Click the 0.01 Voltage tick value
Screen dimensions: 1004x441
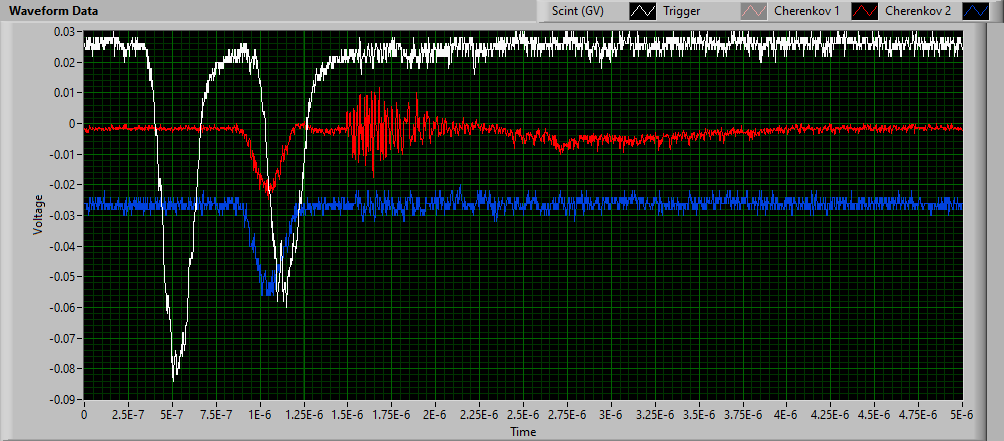(66, 93)
